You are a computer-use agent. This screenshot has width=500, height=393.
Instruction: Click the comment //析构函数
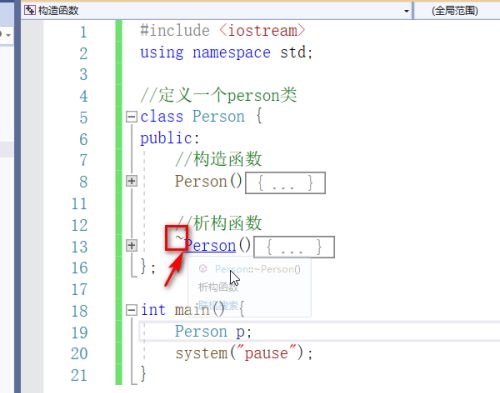click(219, 223)
